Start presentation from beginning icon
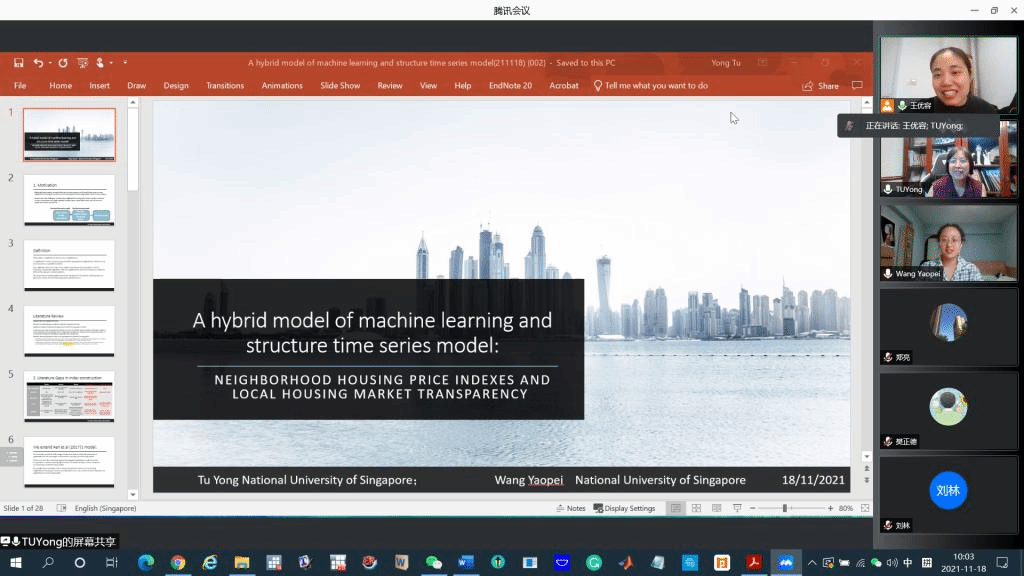 point(84,63)
